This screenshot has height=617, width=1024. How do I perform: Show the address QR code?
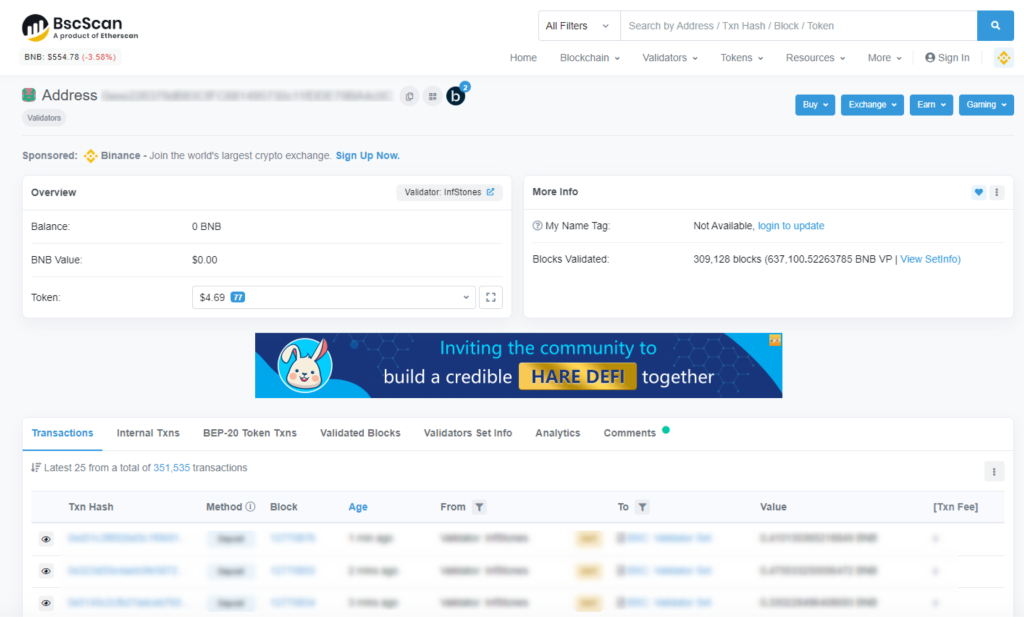432,97
